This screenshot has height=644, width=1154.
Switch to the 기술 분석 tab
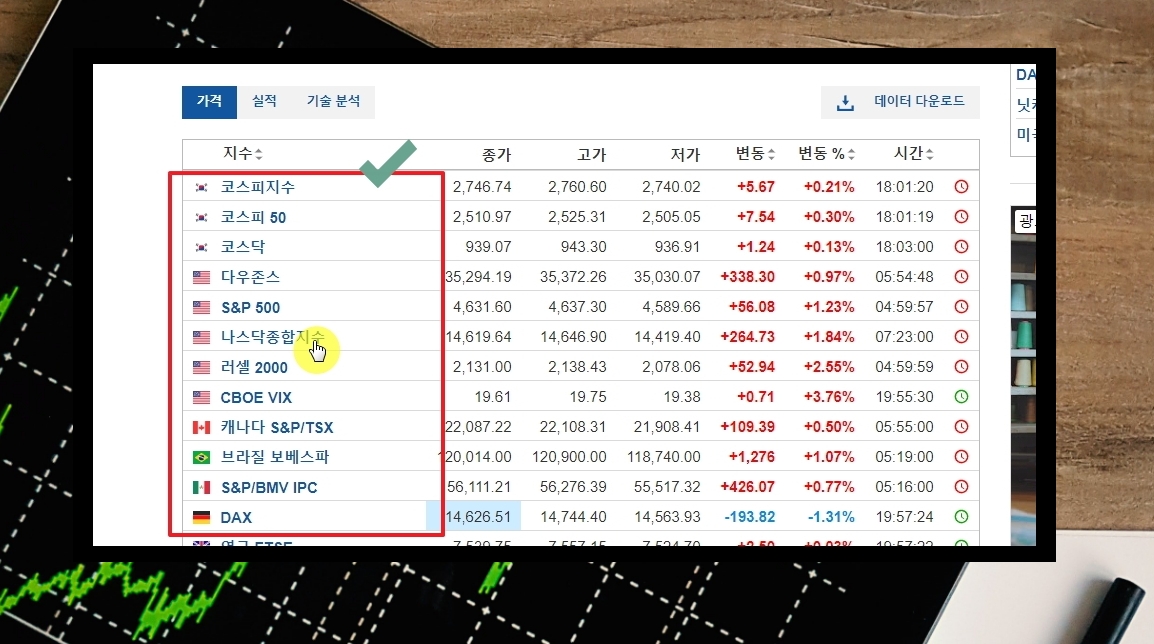click(333, 102)
